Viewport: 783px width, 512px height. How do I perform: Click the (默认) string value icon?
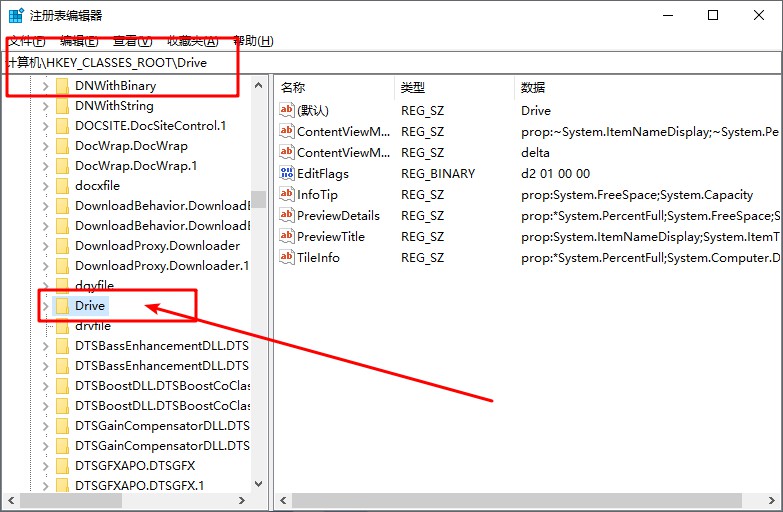click(x=287, y=110)
